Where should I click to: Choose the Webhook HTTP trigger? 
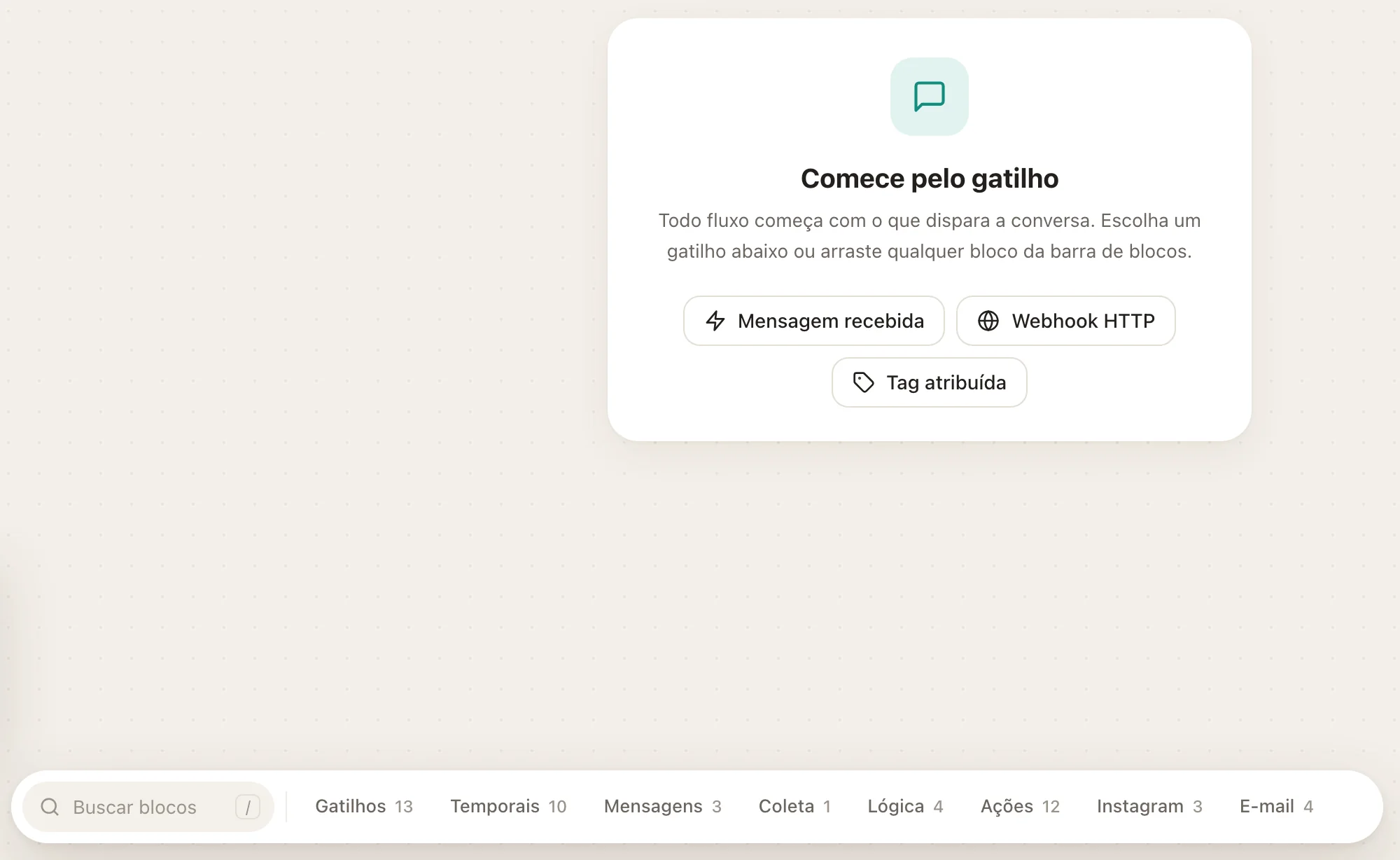coord(1065,321)
